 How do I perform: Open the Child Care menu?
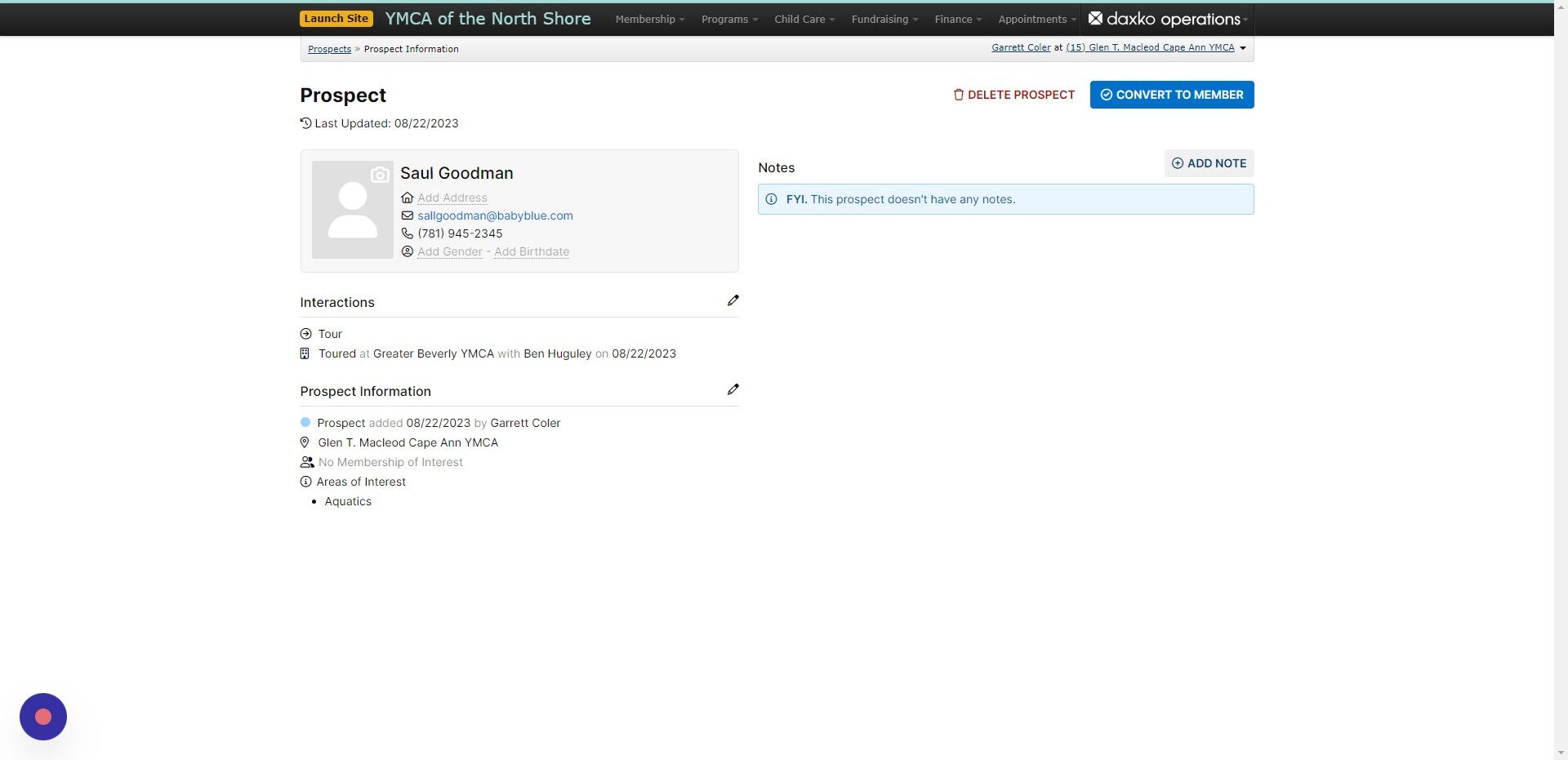pyautogui.click(x=804, y=19)
